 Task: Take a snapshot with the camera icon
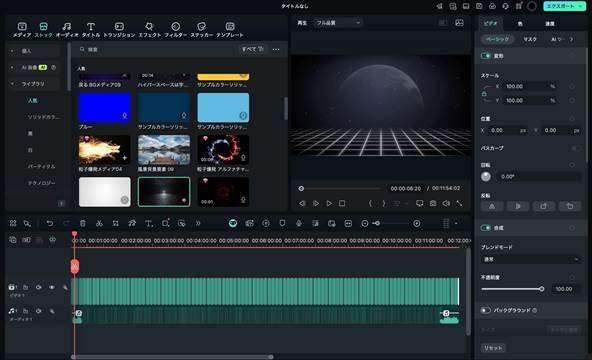[x=433, y=203]
